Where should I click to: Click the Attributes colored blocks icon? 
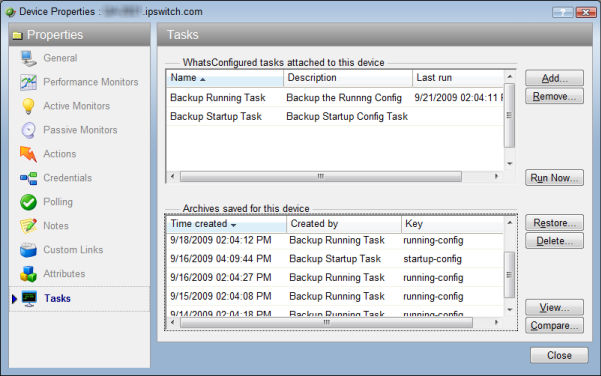point(28,274)
